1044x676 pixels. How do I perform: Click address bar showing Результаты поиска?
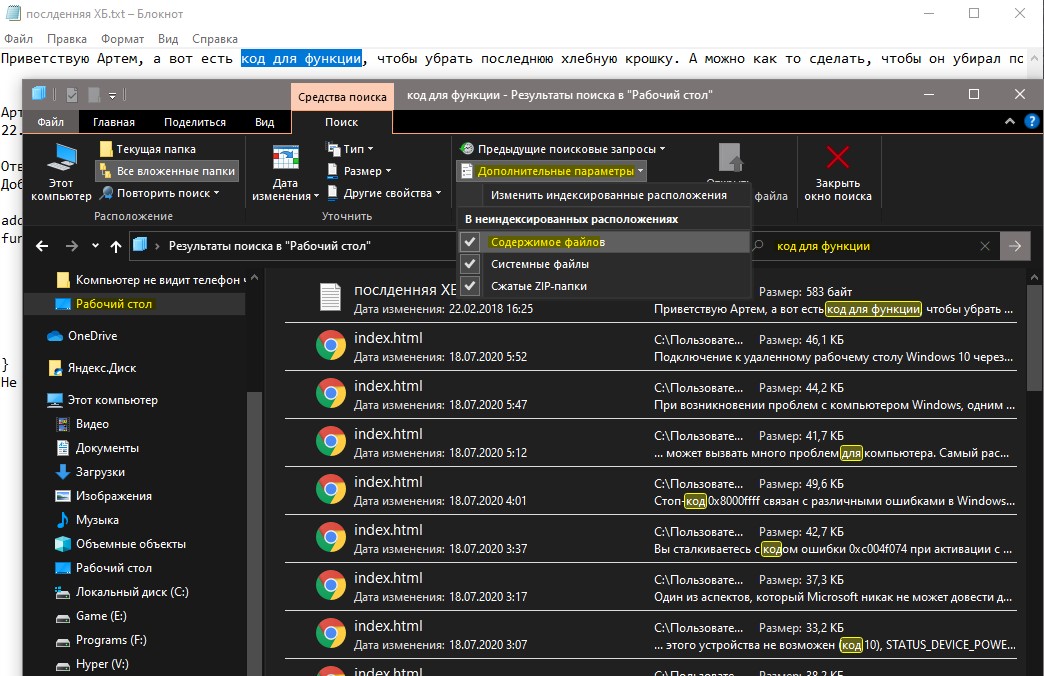point(293,246)
